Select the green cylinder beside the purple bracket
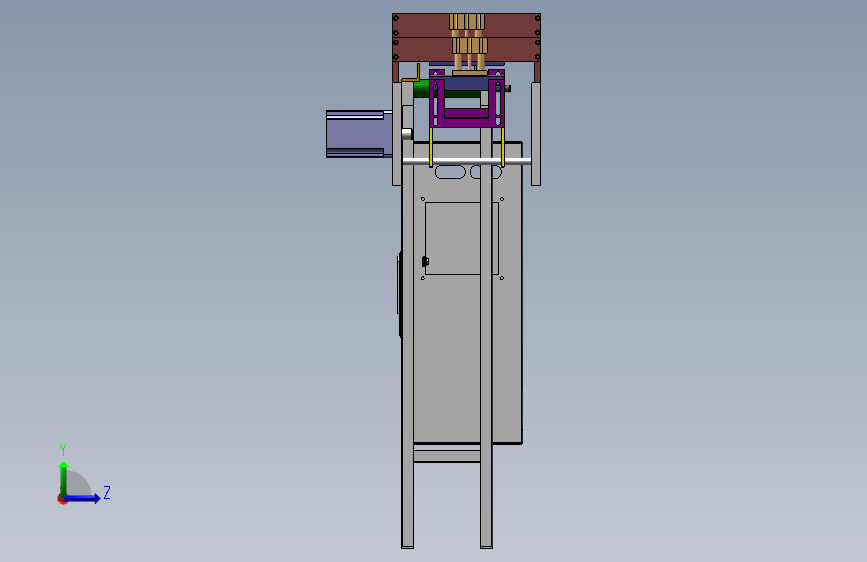Screen dimensions: 867x562 (421, 90)
